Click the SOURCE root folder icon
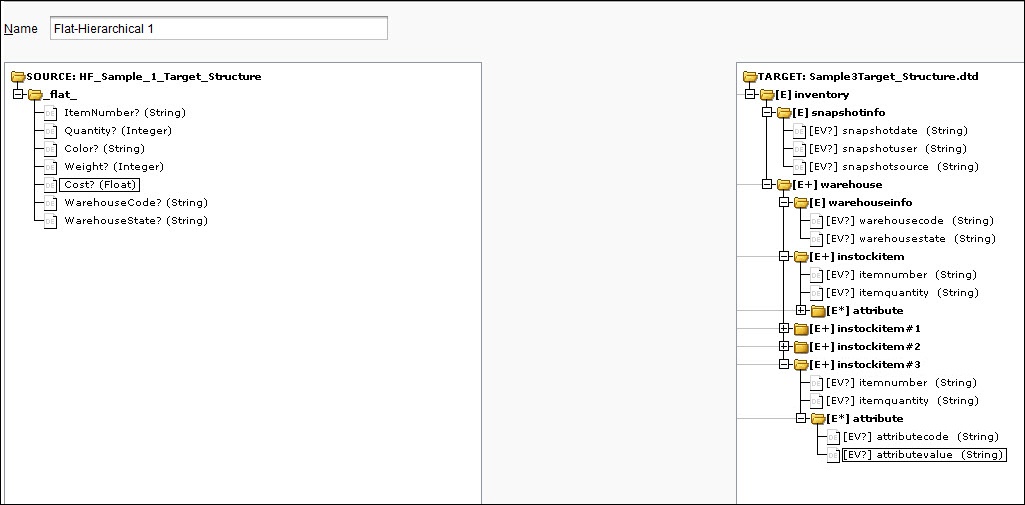 point(18,77)
